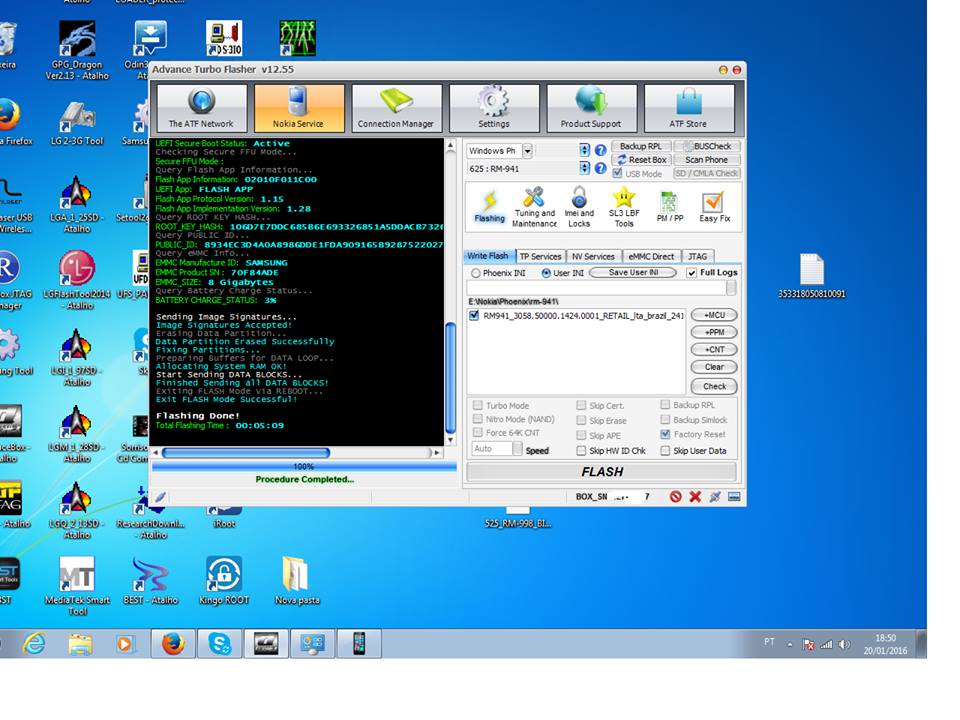Open Firefox from the taskbar
Viewport: 960px width, 720px height.
pos(173,643)
